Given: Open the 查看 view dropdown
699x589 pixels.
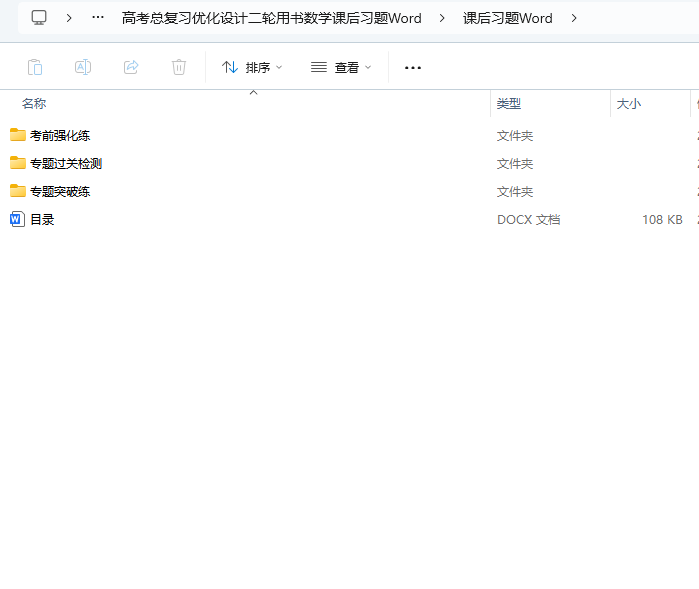Looking at the screenshot, I should pos(341,67).
